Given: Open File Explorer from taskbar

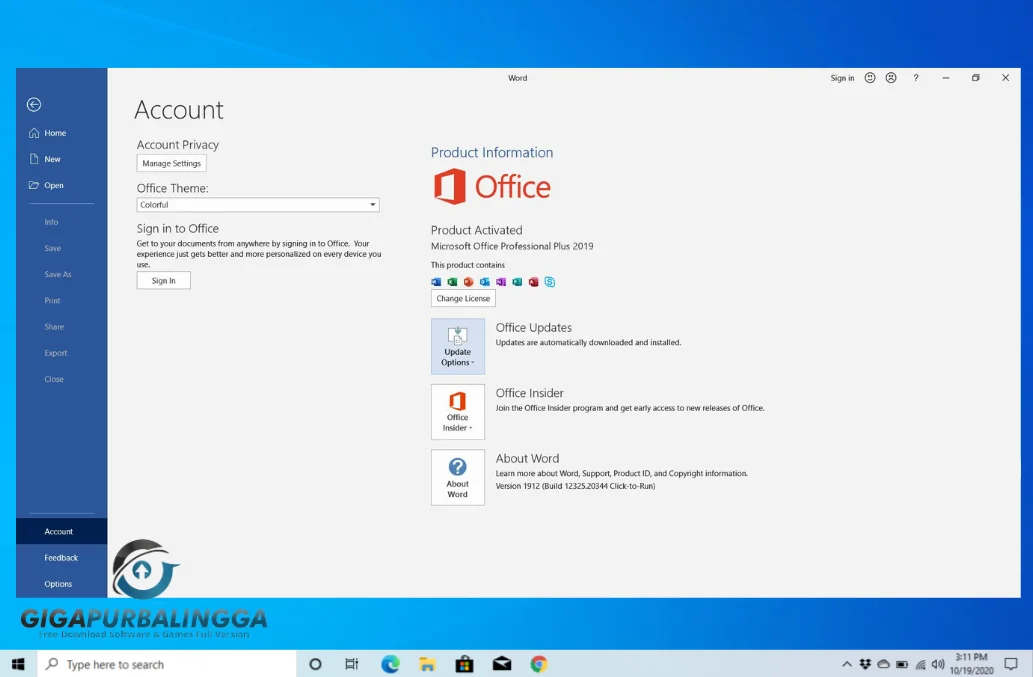Looking at the screenshot, I should click(427, 664).
